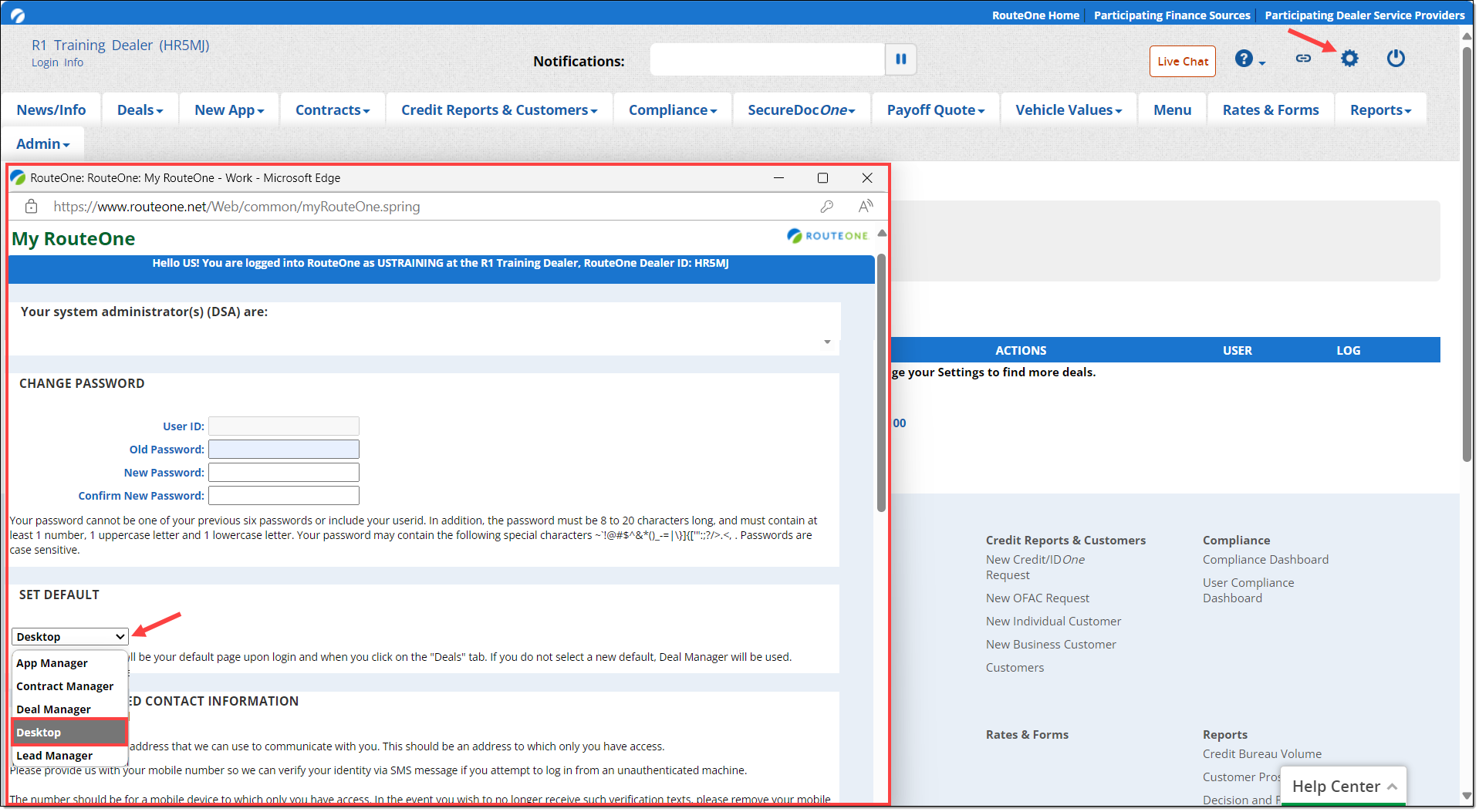1479x812 pixels.
Task: Open New Credit/IDOne Request link
Action: coord(1035,568)
